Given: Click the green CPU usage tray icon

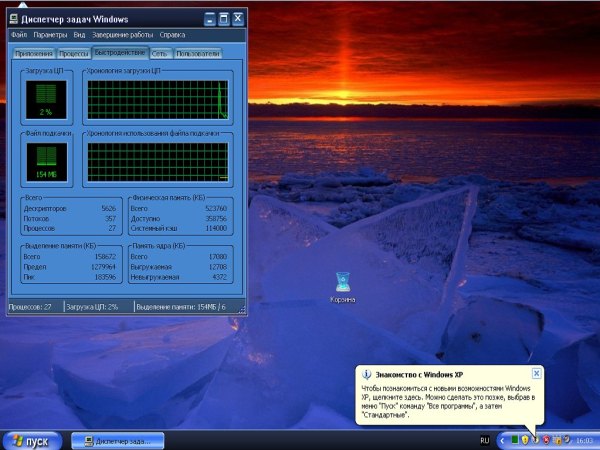Looking at the screenshot, I should click(x=514, y=439).
